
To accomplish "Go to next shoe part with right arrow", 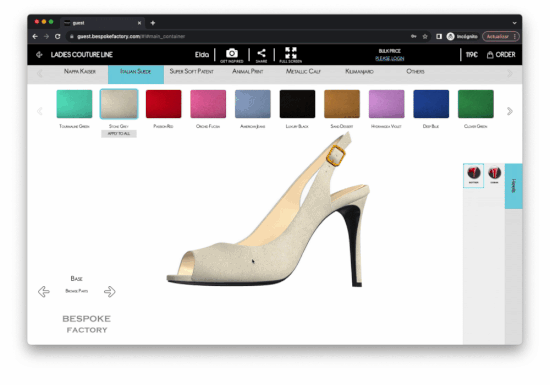I will pyautogui.click(x=109, y=291).
